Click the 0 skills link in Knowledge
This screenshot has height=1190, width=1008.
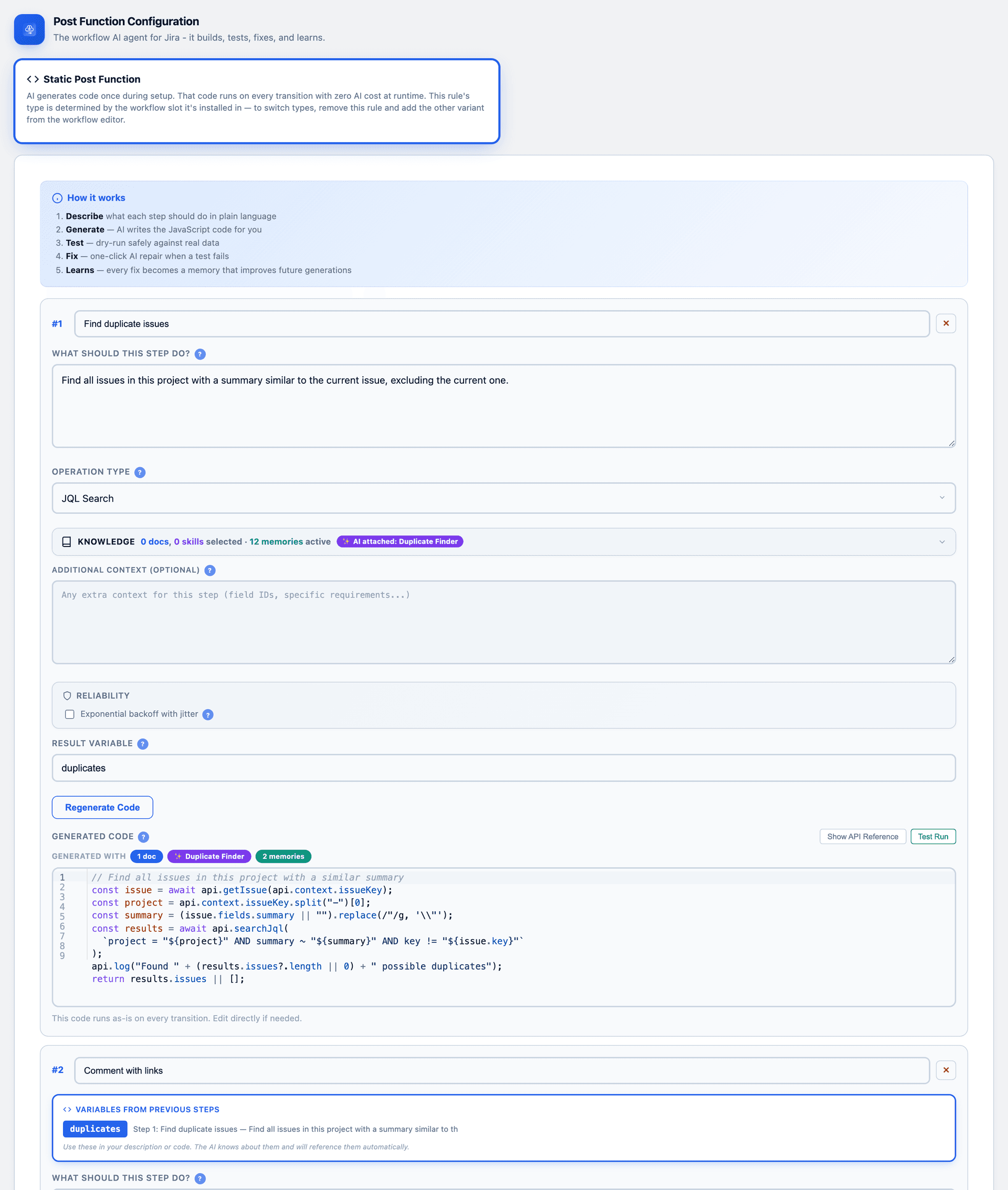coord(188,542)
